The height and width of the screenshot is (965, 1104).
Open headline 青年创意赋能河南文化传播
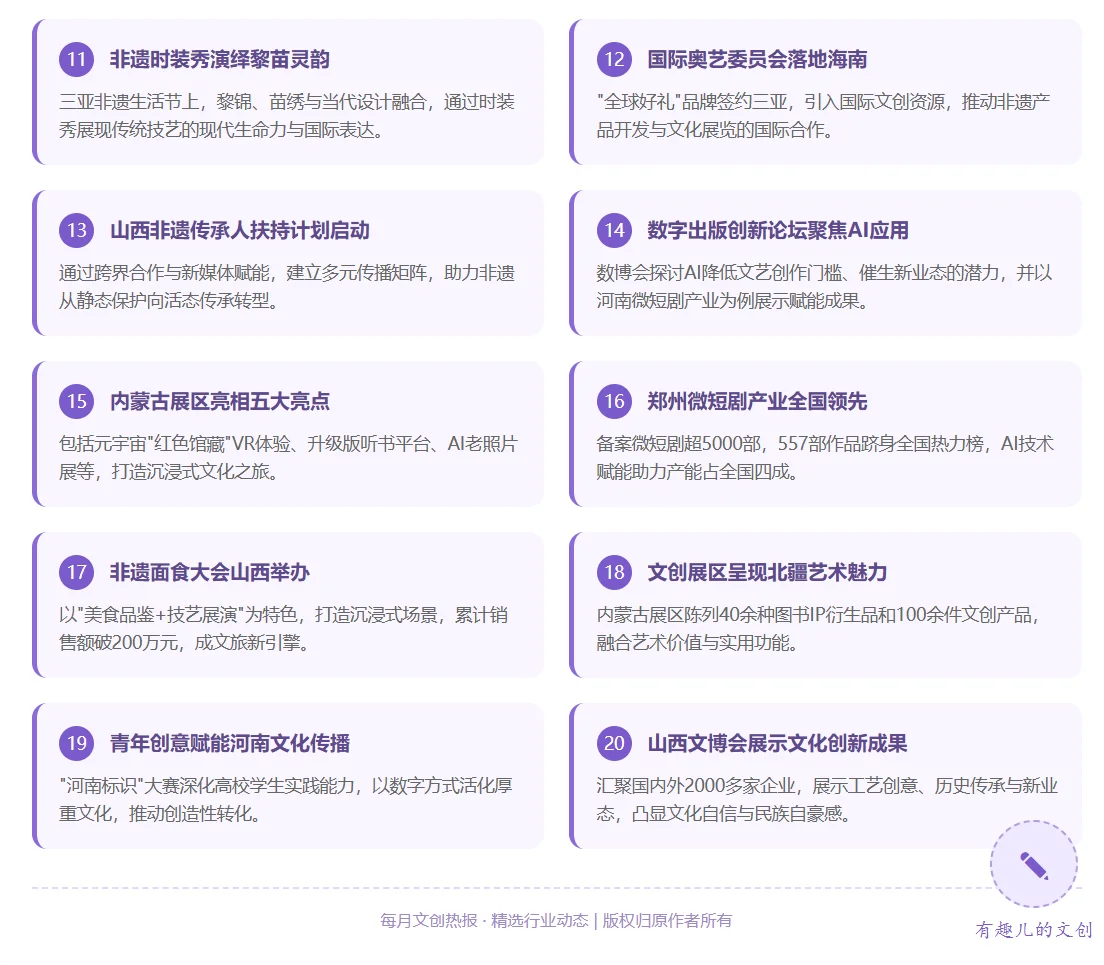coord(230,743)
